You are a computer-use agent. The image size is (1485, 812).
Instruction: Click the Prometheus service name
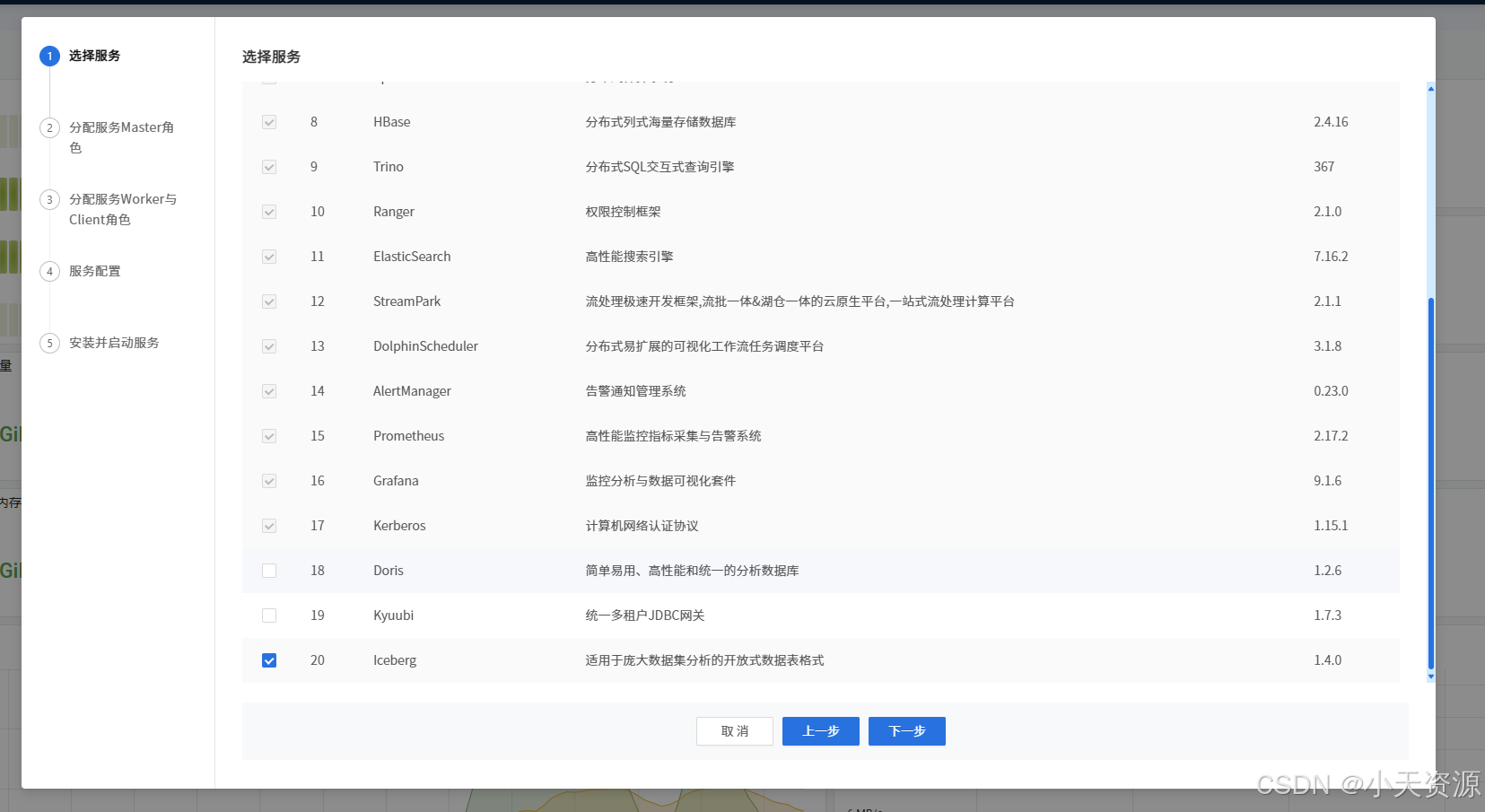(x=409, y=436)
